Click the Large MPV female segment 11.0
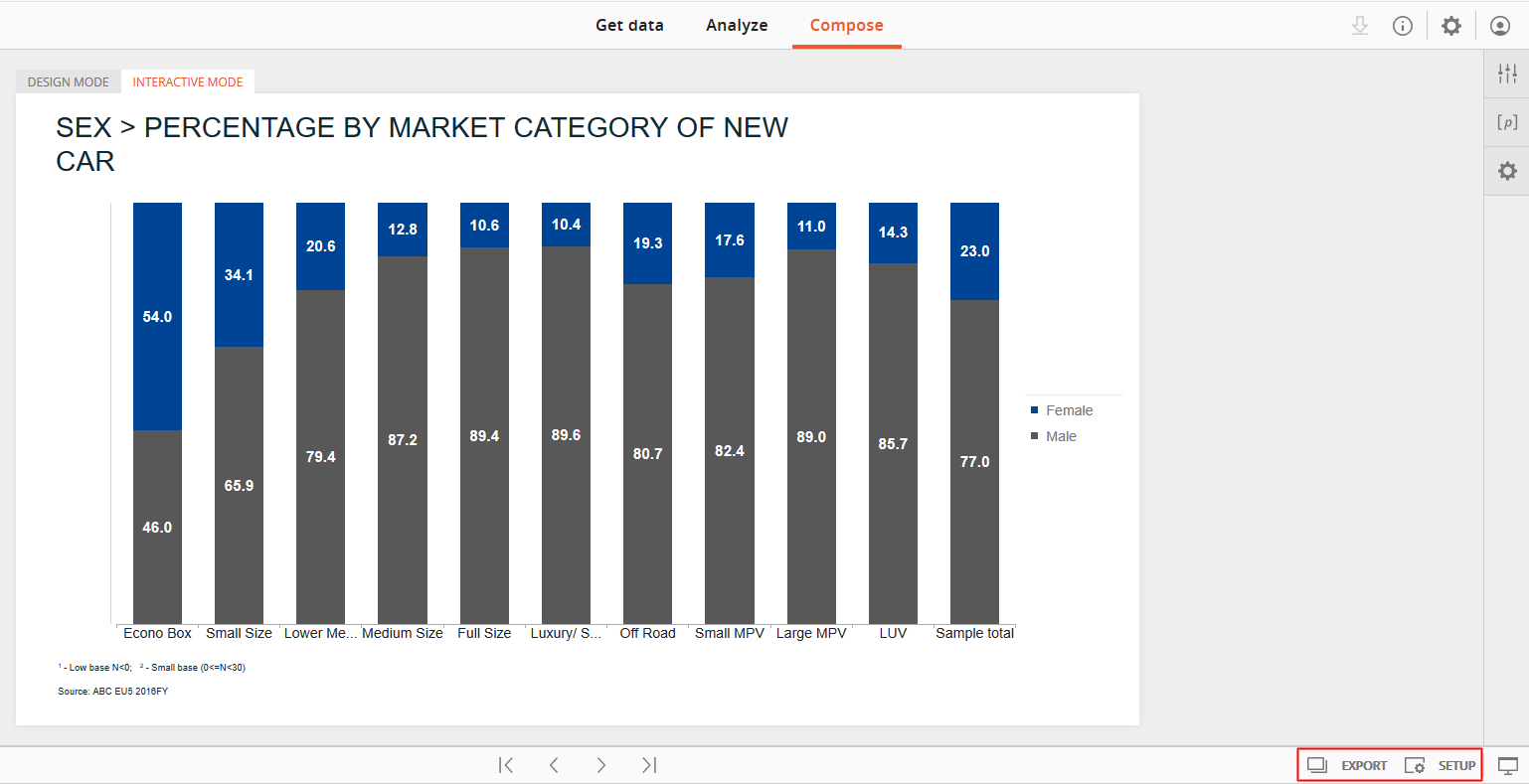The image size is (1529, 784). [811, 226]
